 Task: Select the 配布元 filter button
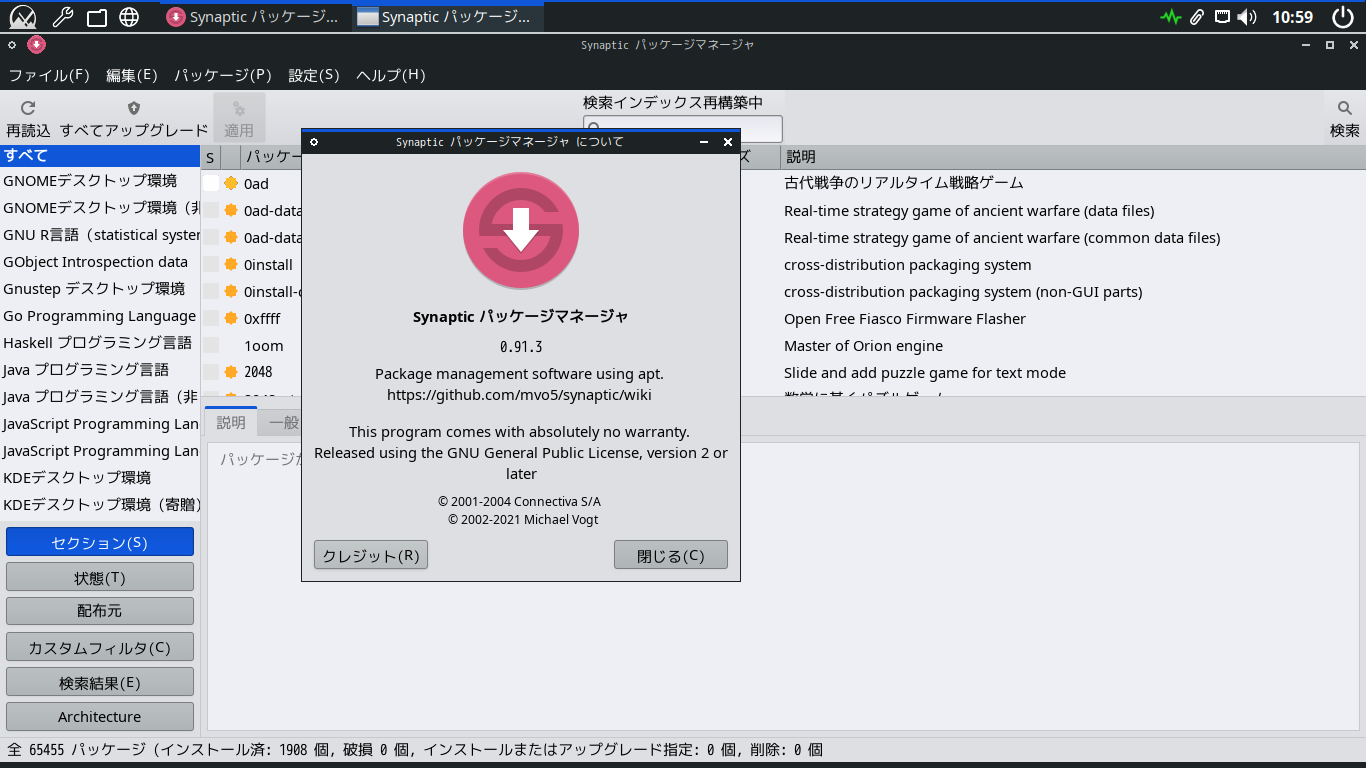click(100, 611)
